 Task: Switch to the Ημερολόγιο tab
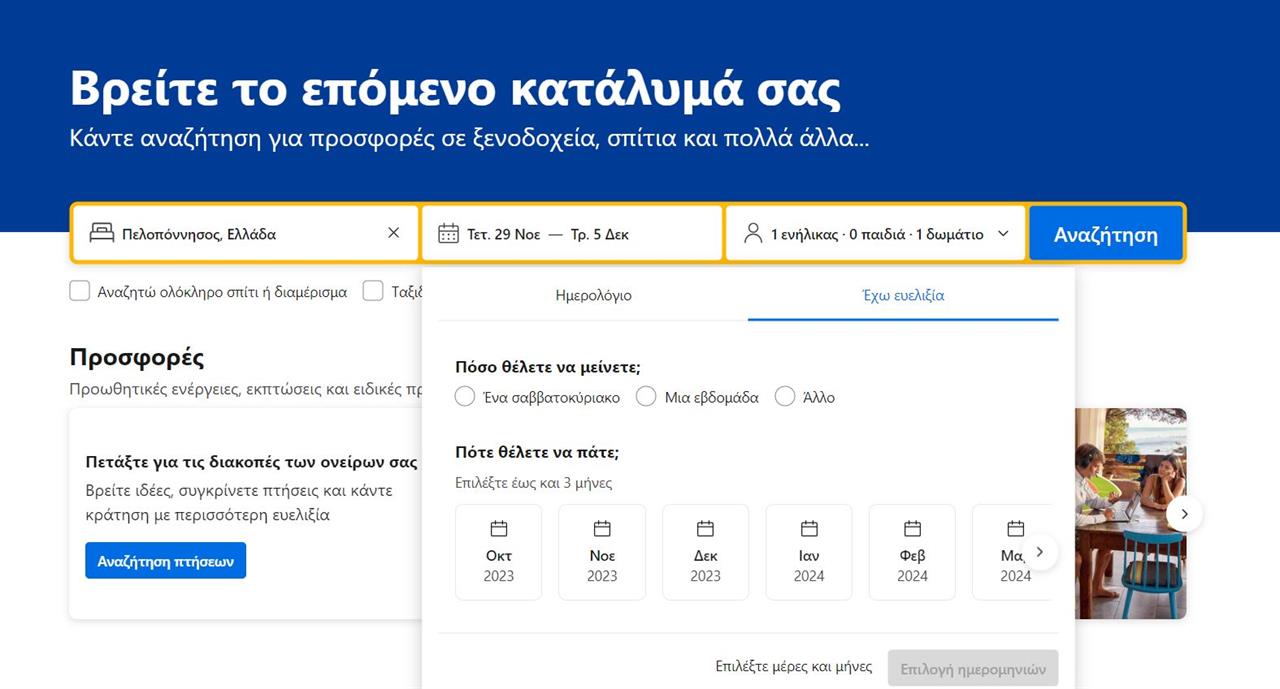point(593,296)
